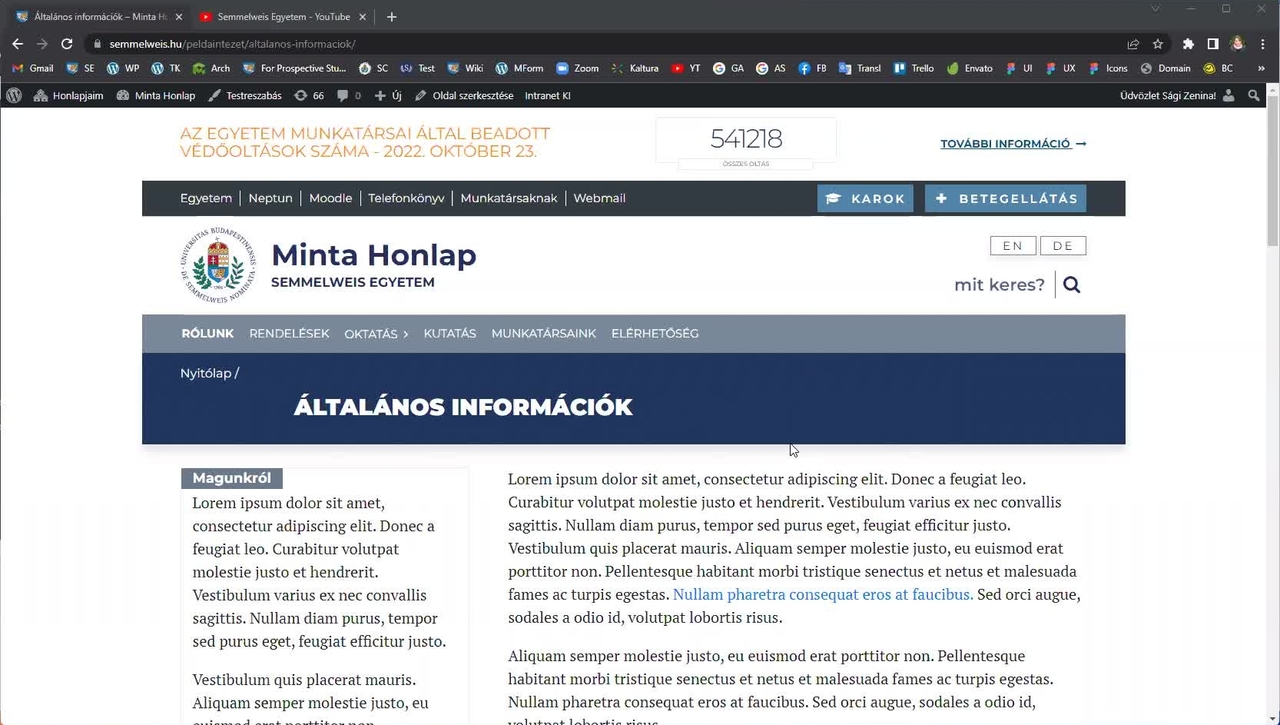Open the KUTATÁS menu item
The width and height of the screenshot is (1280, 725).
[x=450, y=334]
